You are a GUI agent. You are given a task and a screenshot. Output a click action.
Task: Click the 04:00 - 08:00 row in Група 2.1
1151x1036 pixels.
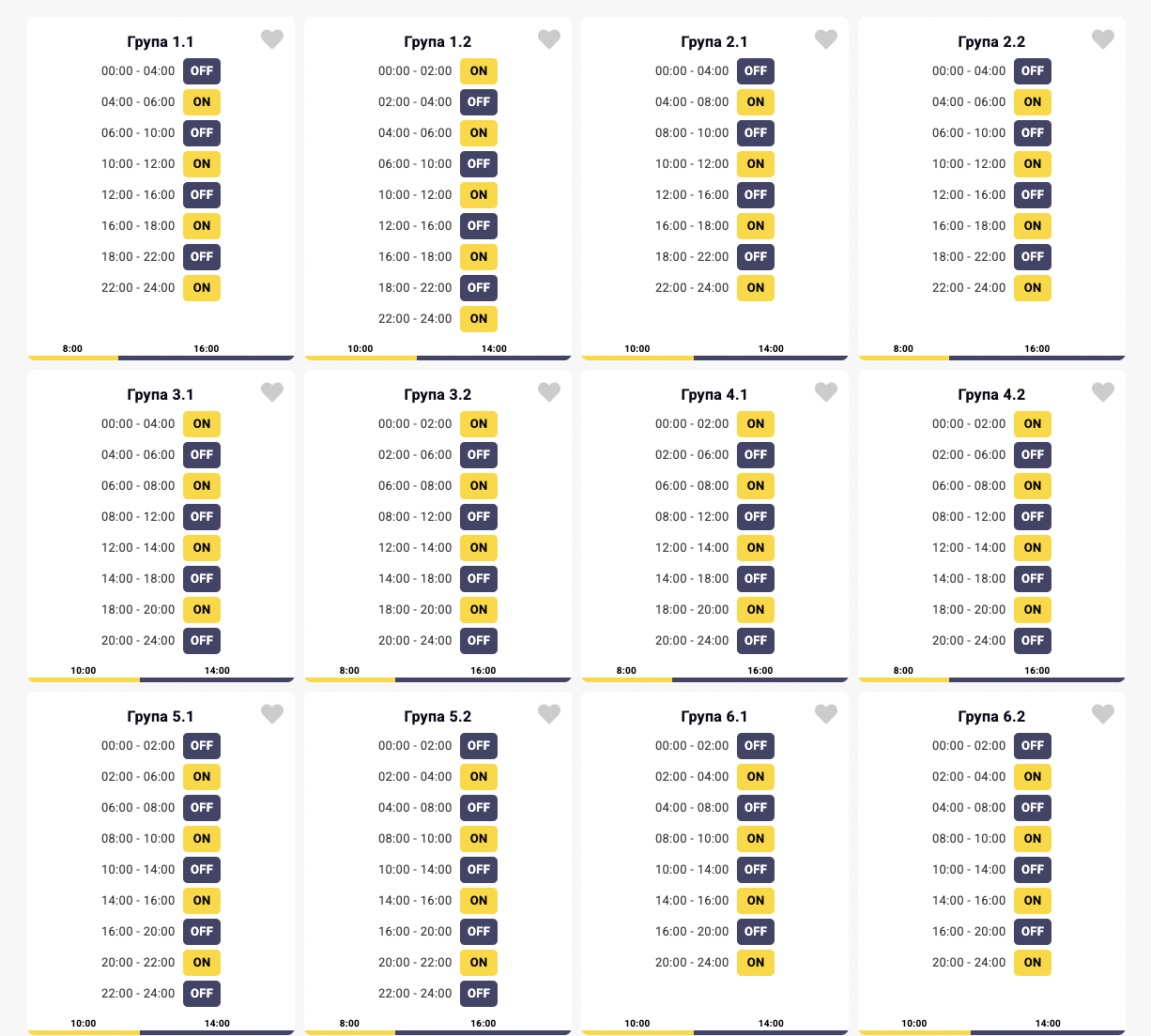tap(692, 102)
